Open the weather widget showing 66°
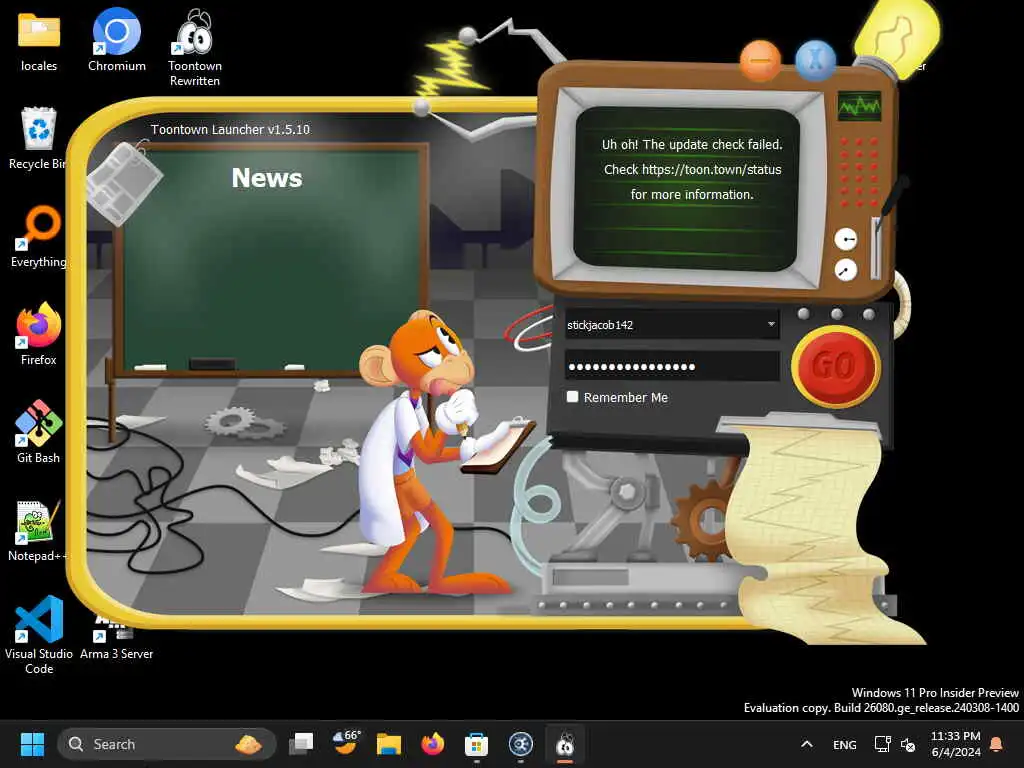 pyautogui.click(x=345, y=743)
